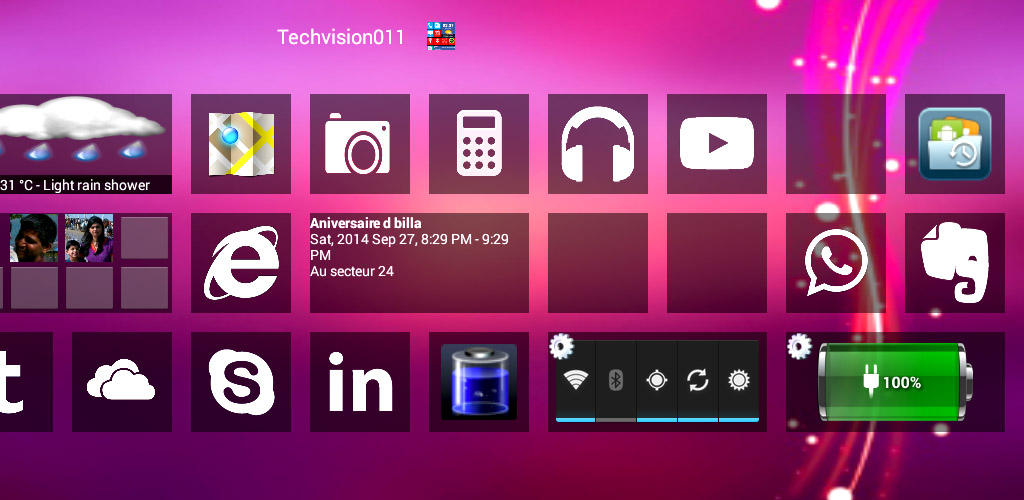
Task: Open the app backup restore tile
Action: point(955,144)
